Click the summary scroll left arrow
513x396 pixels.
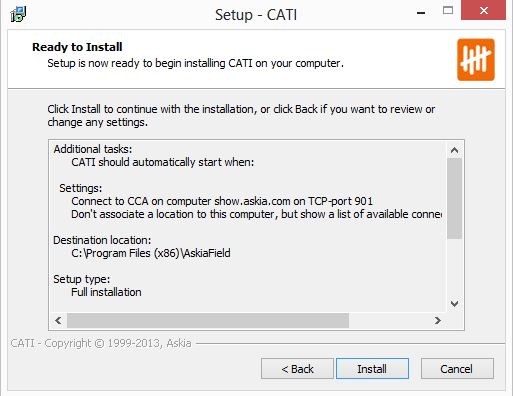click(58, 320)
